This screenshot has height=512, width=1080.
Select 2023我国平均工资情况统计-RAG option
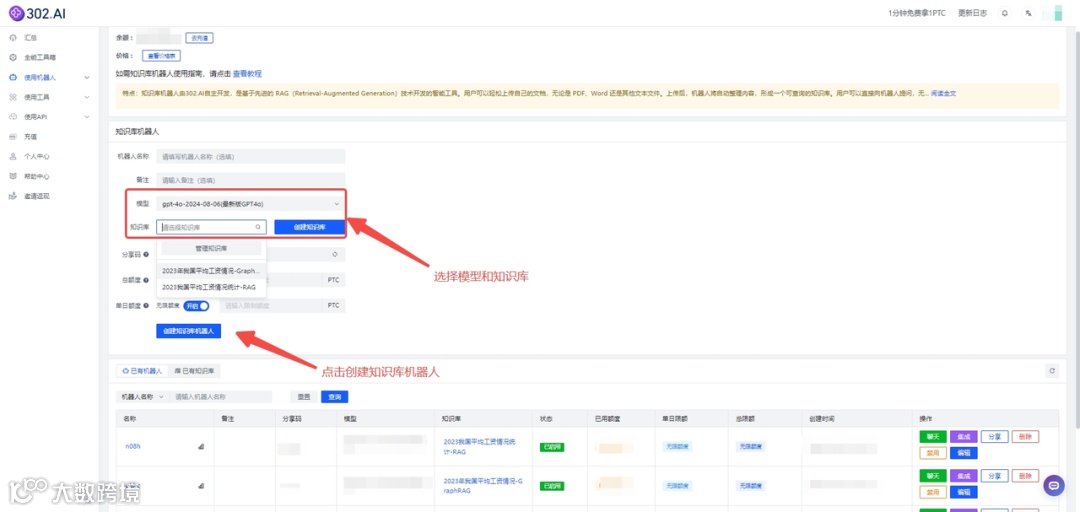click(211, 287)
